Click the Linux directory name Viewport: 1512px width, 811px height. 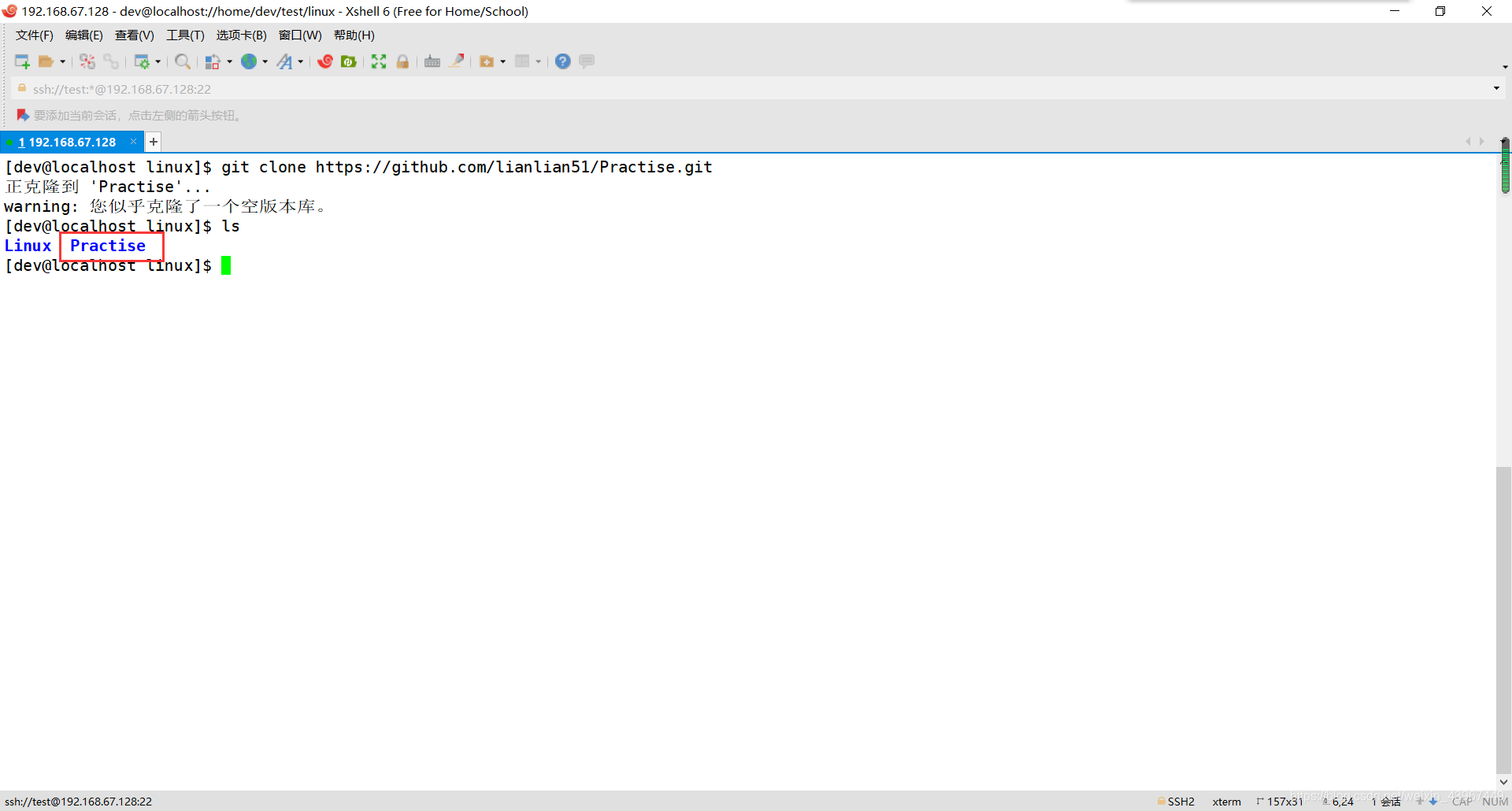(28, 246)
